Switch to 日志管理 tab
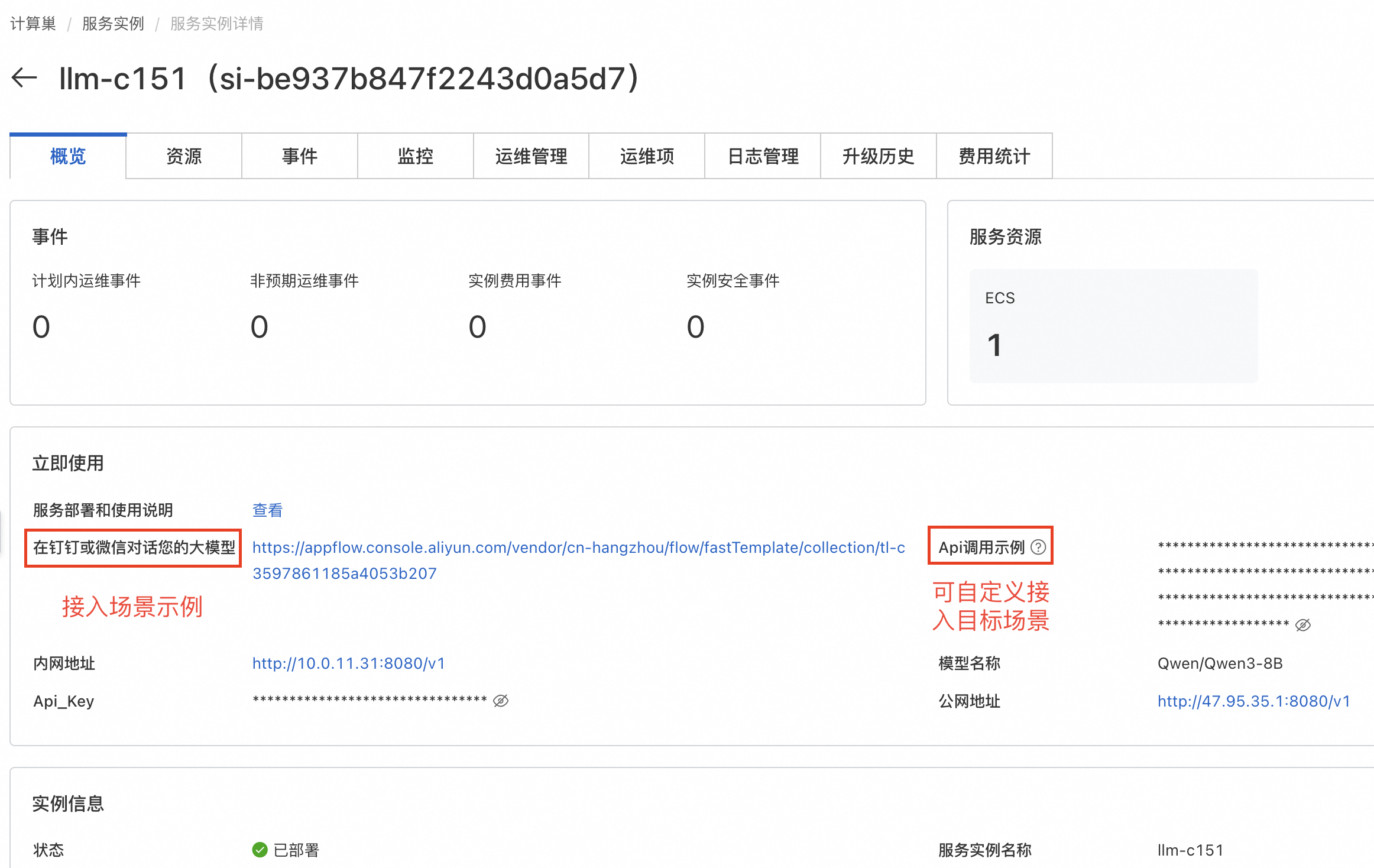The image size is (1374, 868). [763, 156]
